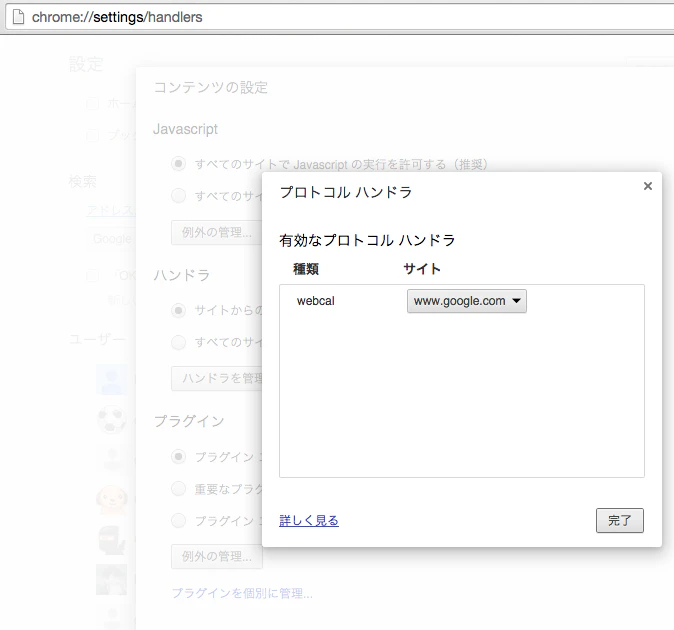This screenshot has width=674, height=630.
Task: Click the soccer ball user avatar
Action: [x=112, y=419]
